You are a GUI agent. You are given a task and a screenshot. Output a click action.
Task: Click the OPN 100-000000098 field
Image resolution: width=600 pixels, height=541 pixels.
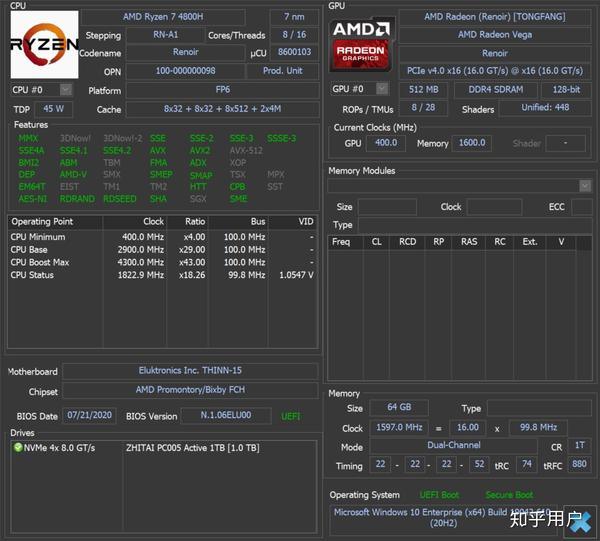(x=186, y=71)
